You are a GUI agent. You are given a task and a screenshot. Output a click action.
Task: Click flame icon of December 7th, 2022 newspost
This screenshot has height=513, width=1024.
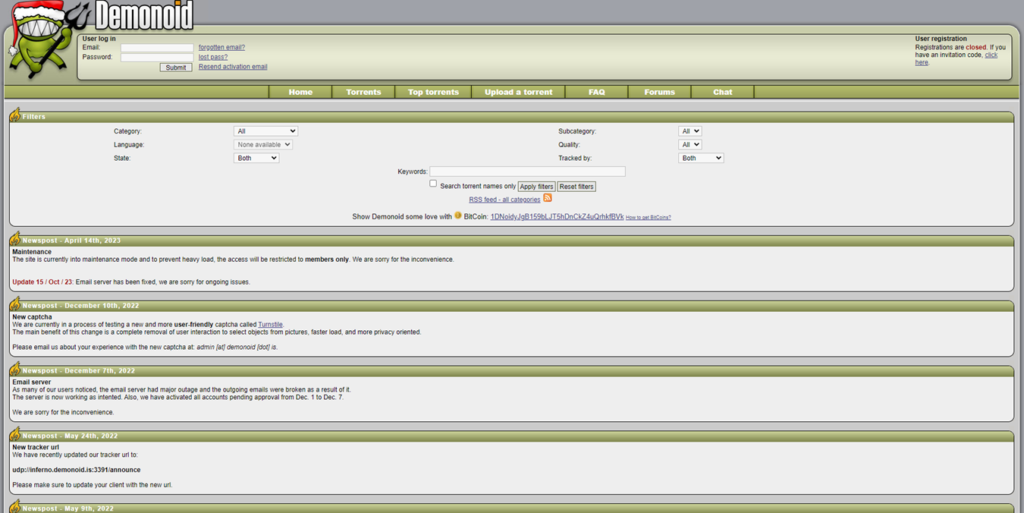14,369
